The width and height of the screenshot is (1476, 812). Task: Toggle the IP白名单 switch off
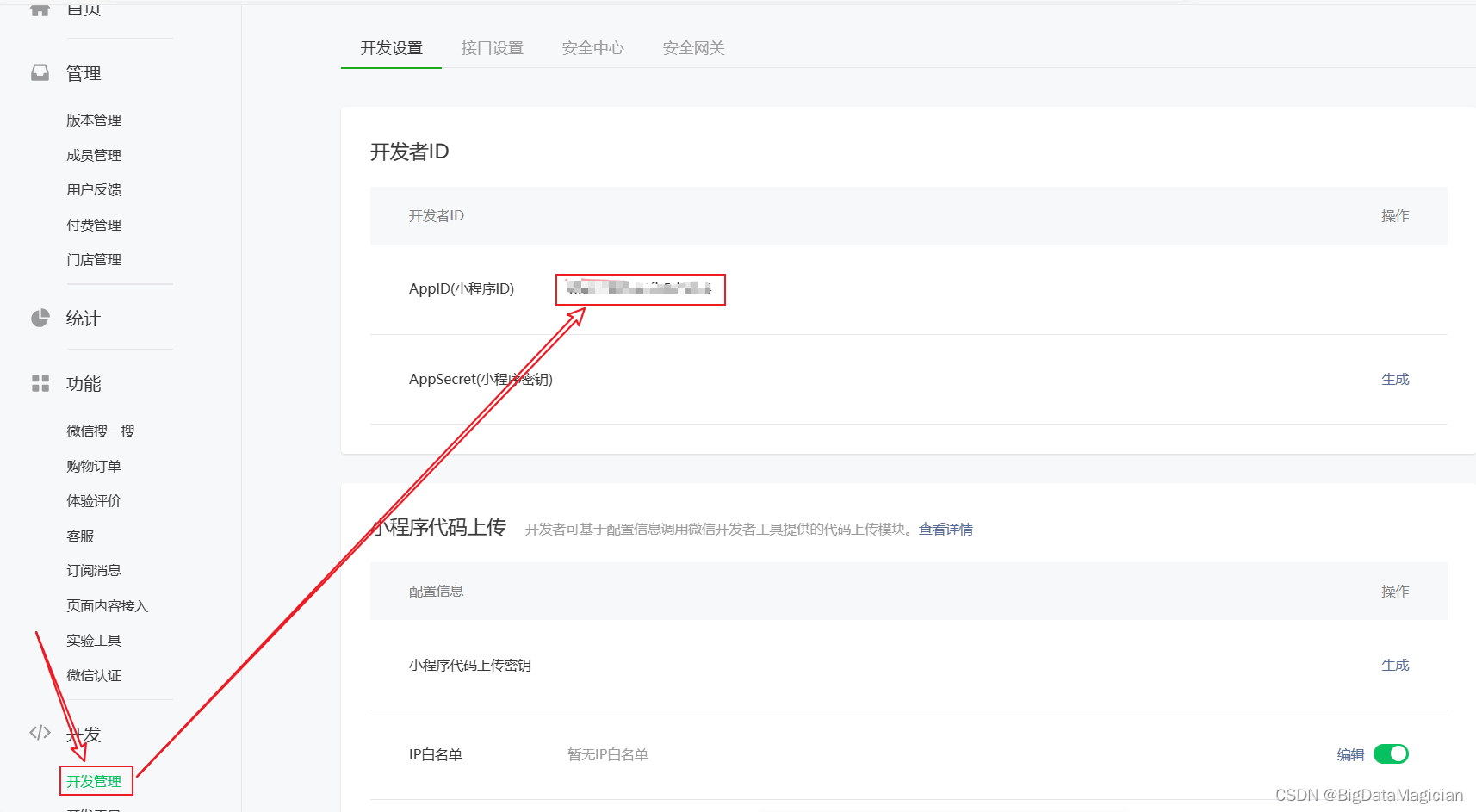coord(1391,754)
